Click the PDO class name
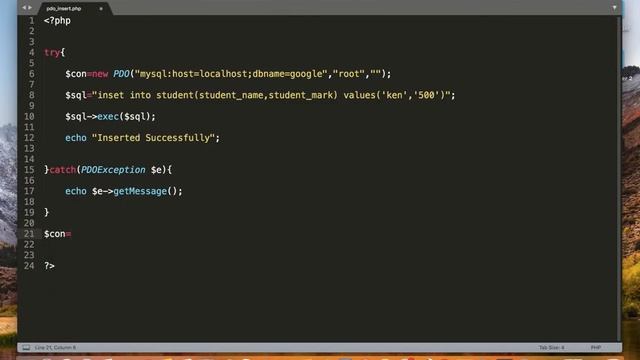This screenshot has height=360, width=640. tap(121, 74)
